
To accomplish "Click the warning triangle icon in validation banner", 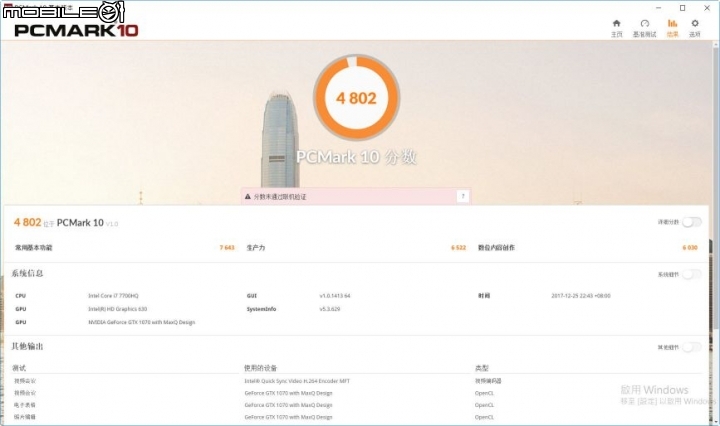I will point(248,196).
